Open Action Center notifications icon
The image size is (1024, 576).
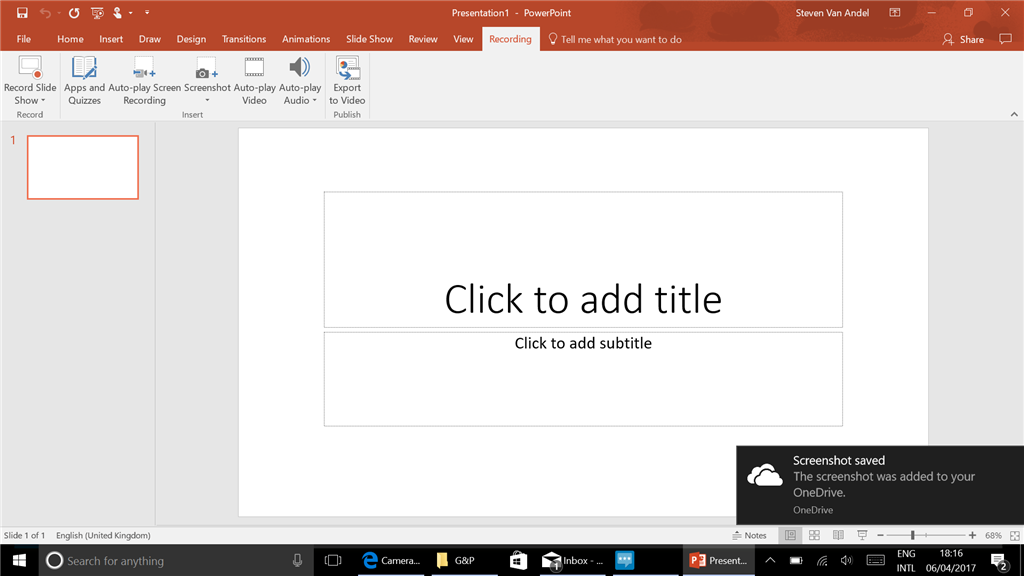click(999, 560)
